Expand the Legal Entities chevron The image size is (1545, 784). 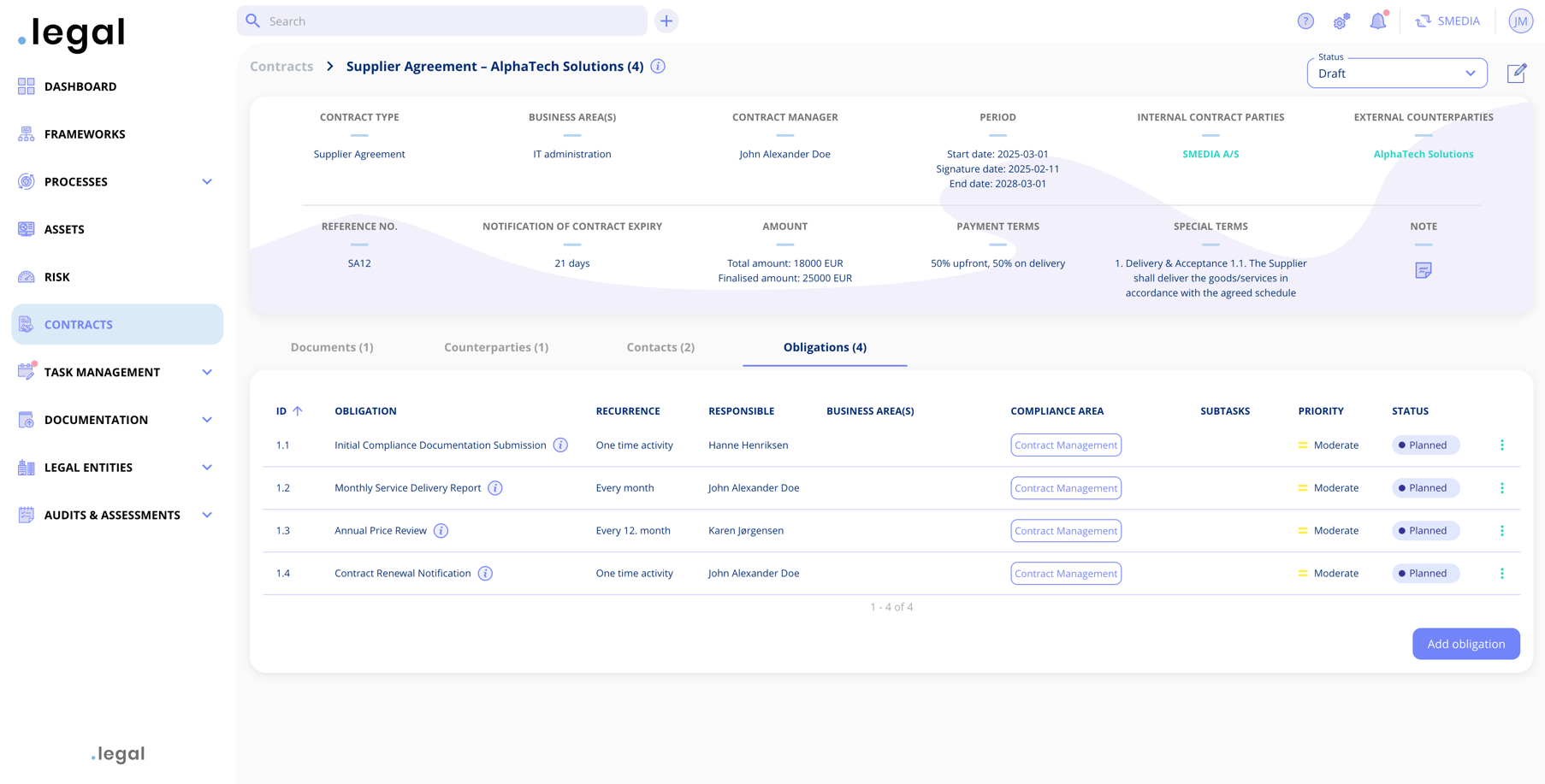(x=207, y=468)
